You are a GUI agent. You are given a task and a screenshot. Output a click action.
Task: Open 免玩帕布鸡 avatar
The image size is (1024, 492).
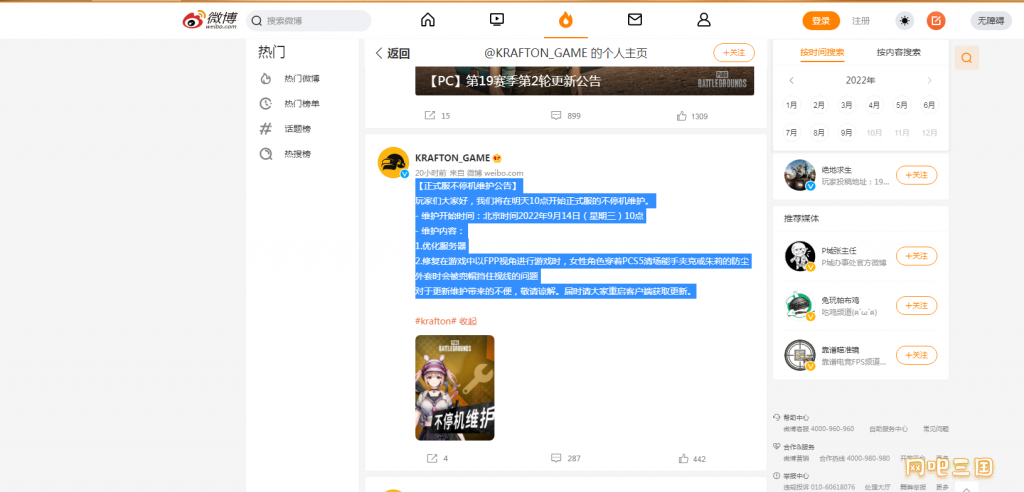(x=800, y=305)
